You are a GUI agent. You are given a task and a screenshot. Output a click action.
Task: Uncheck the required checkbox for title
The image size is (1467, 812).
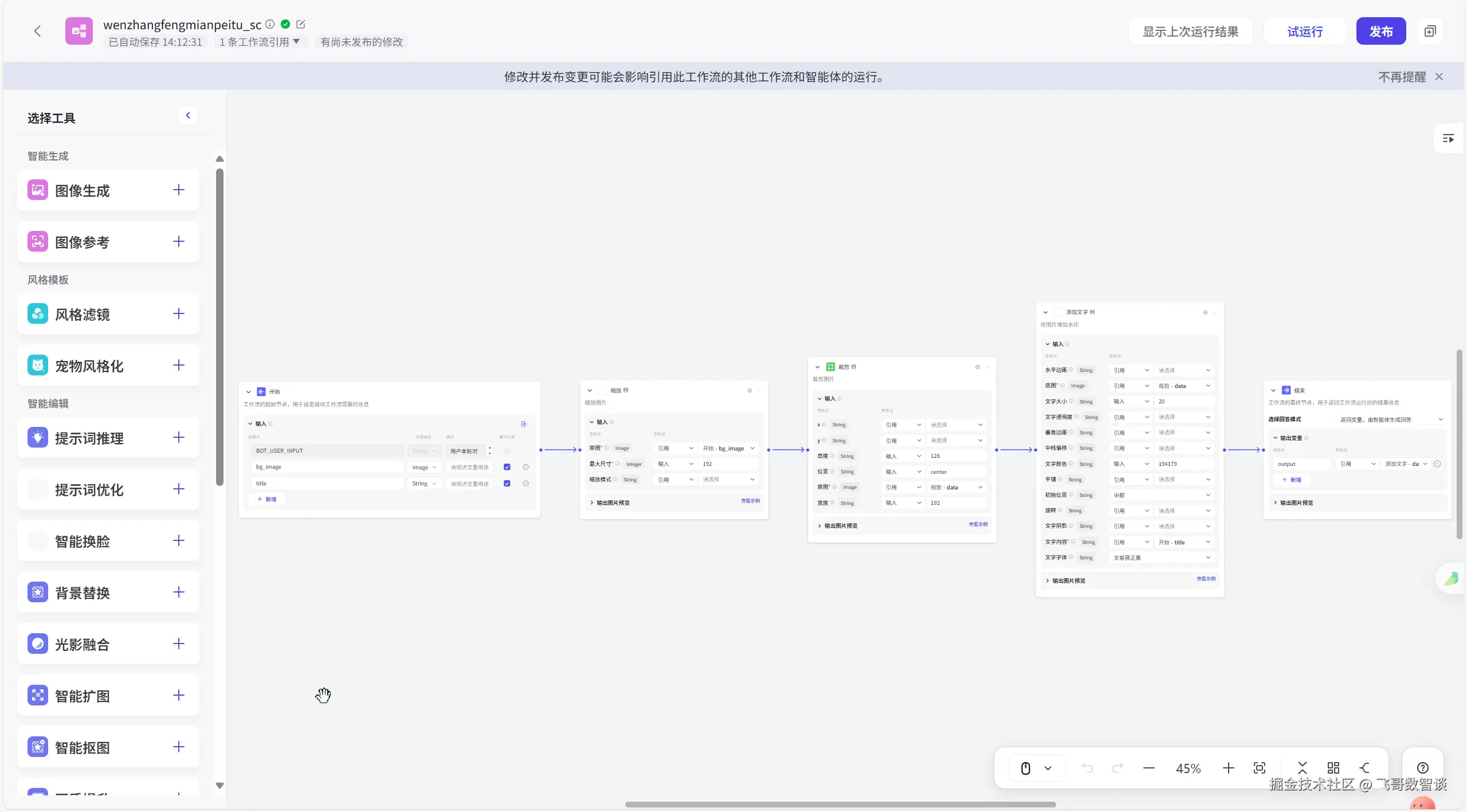click(x=507, y=484)
